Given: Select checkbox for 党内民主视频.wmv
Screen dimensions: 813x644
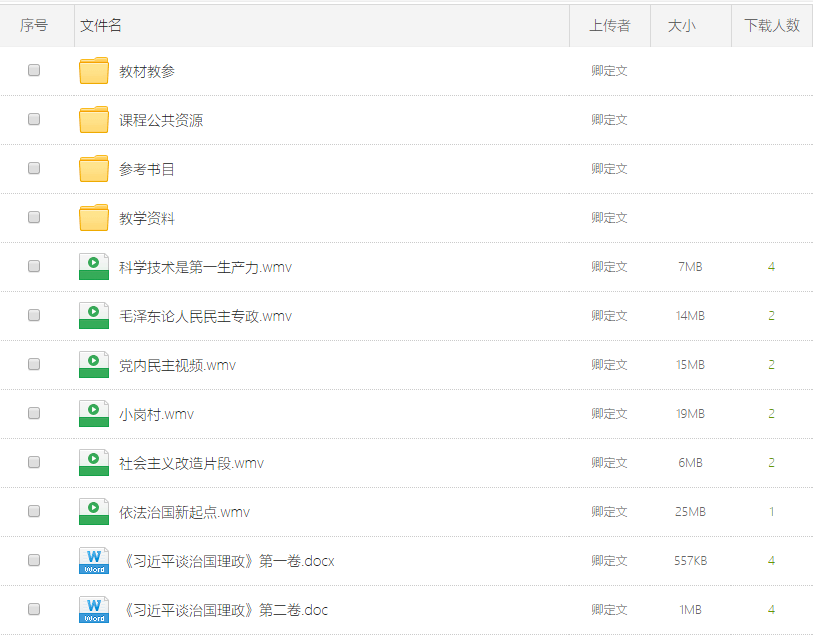Looking at the screenshot, I should (34, 365).
